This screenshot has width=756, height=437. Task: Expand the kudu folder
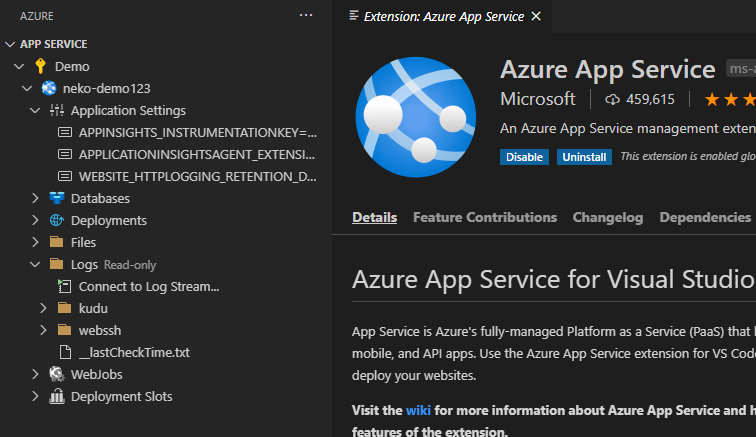(43, 308)
